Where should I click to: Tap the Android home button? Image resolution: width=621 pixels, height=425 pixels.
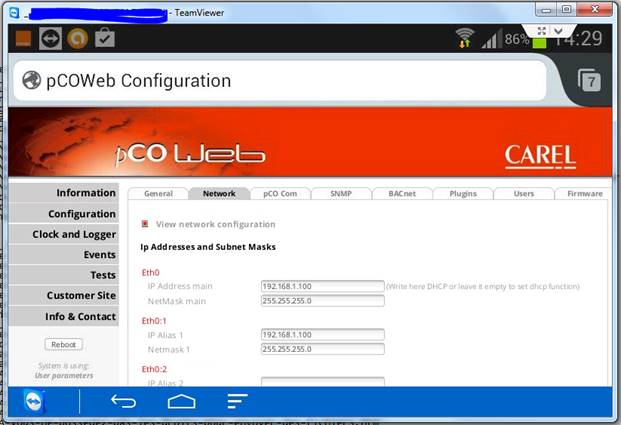(181, 402)
